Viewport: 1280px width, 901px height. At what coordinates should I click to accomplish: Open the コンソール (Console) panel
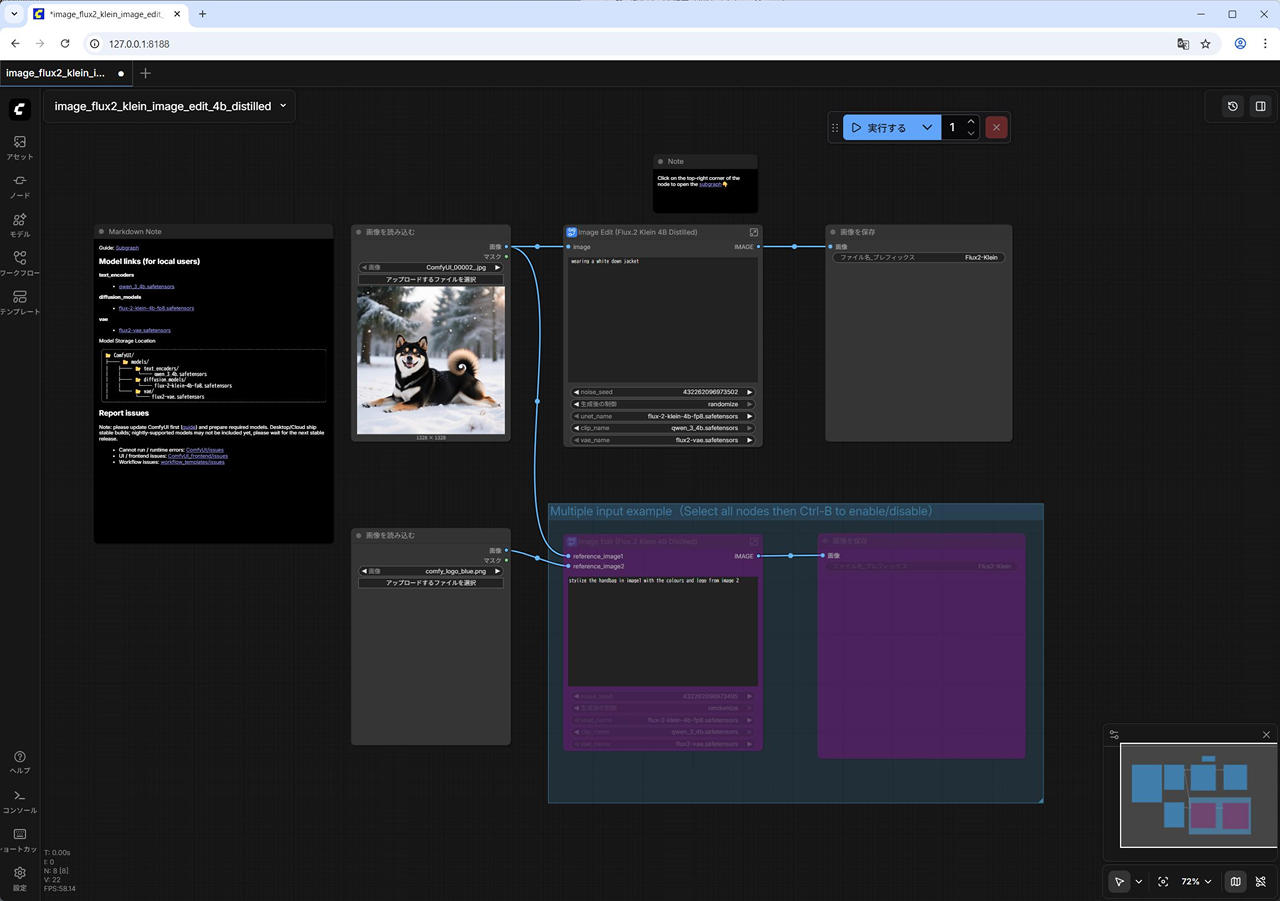(x=20, y=801)
